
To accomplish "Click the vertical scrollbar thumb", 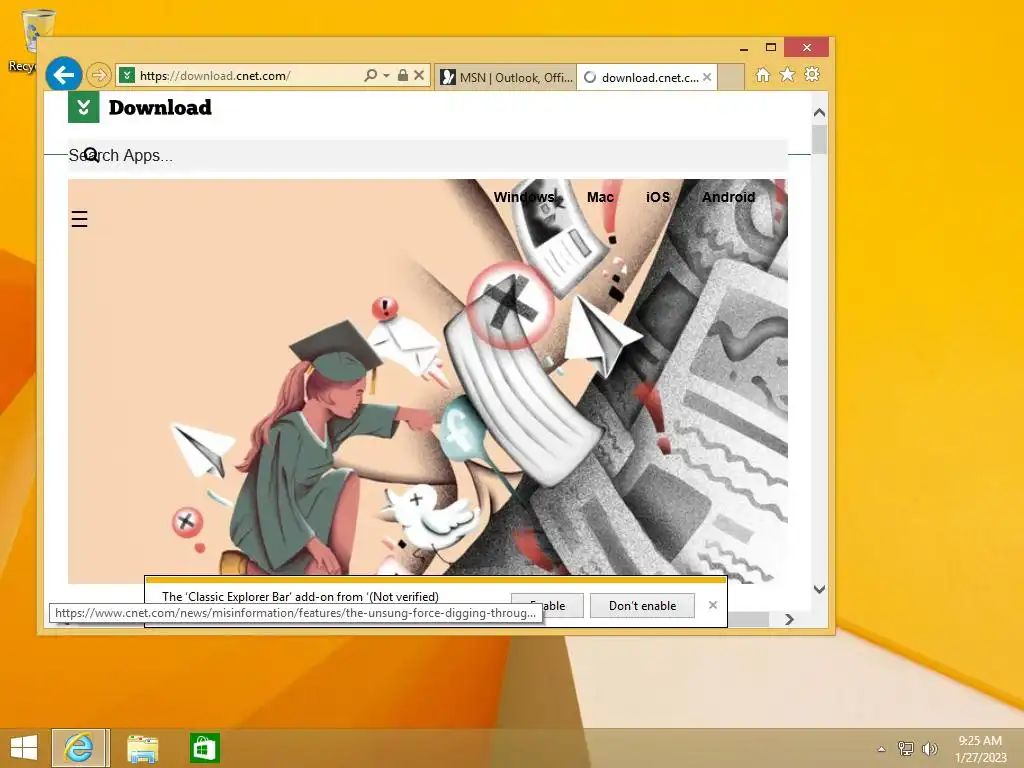I will pyautogui.click(x=820, y=139).
